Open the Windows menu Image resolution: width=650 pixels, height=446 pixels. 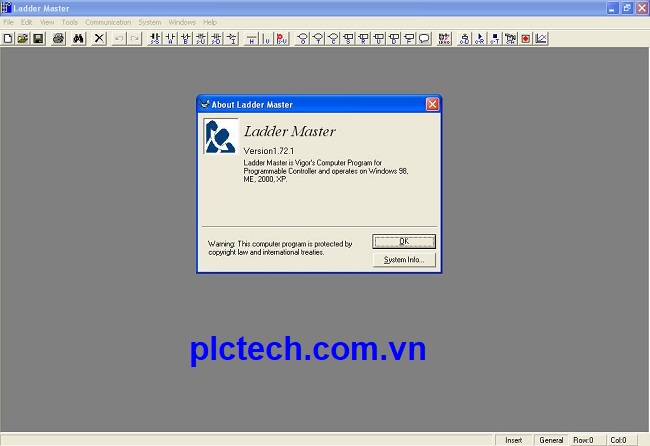click(x=182, y=22)
